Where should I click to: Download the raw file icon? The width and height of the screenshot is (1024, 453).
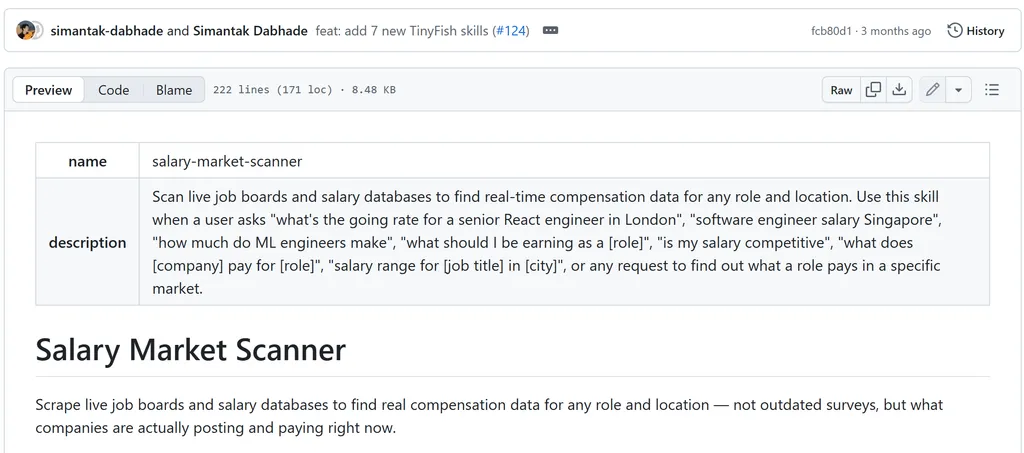click(899, 90)
